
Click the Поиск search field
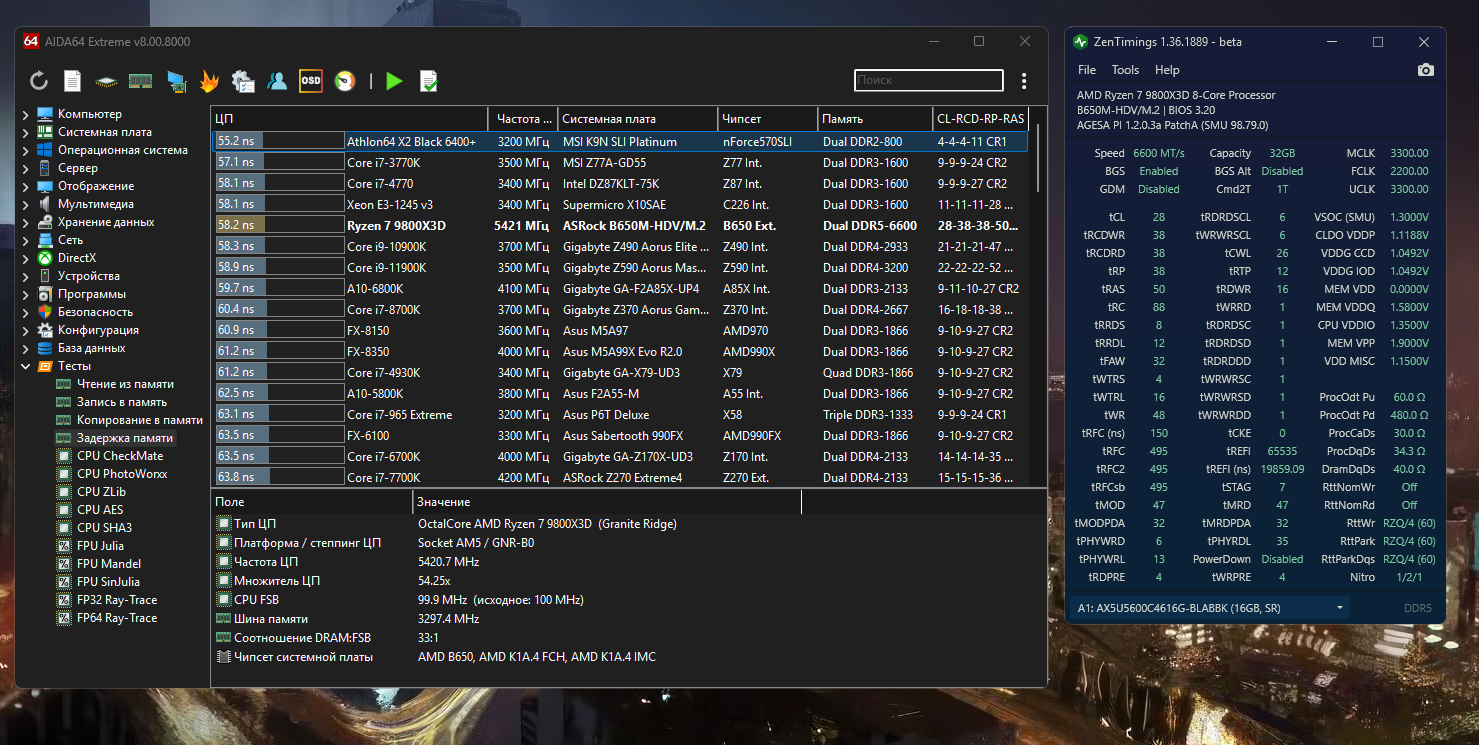click(928, 80)
